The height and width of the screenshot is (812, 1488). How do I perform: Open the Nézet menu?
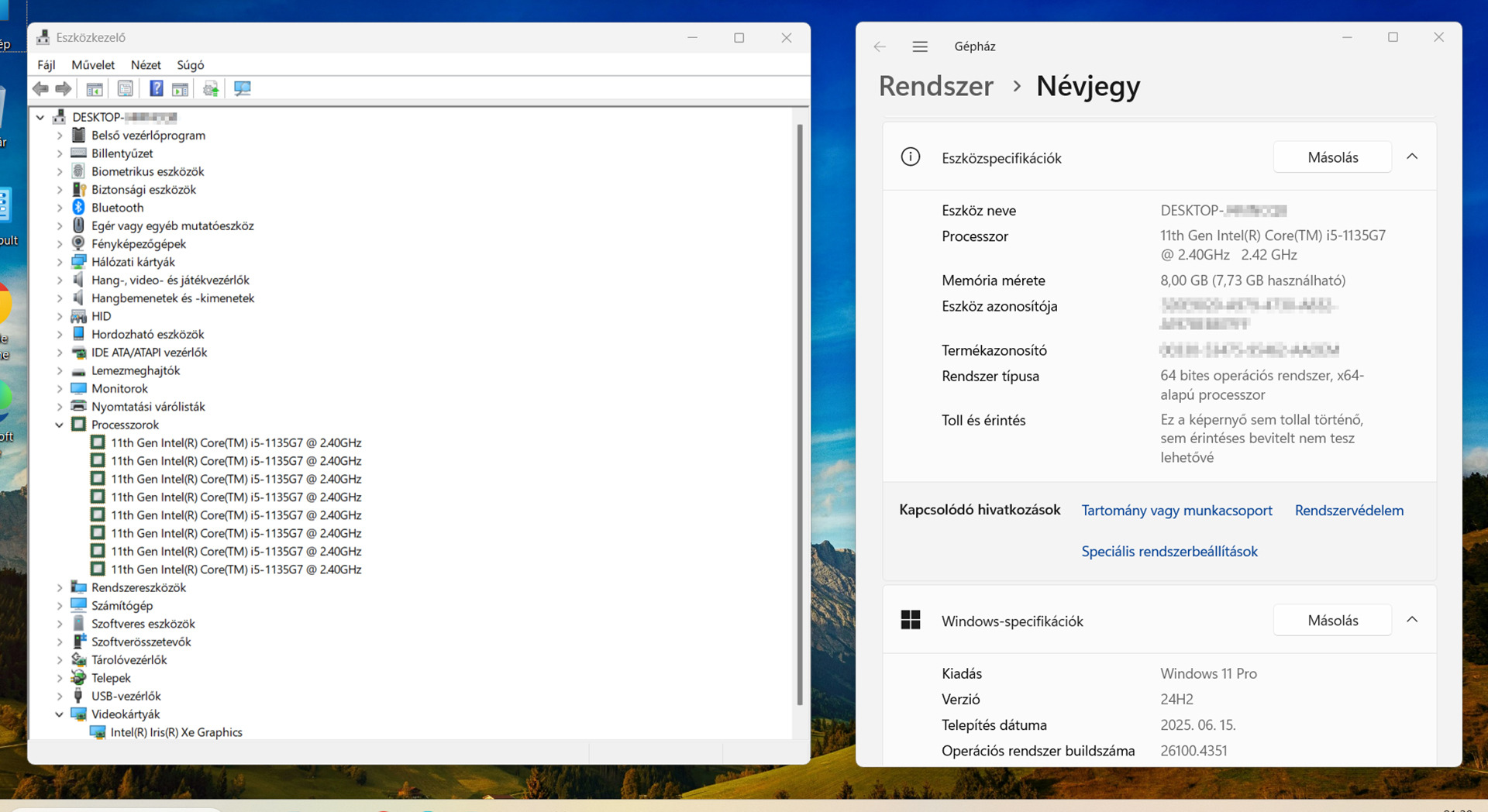pyautogui.click(x=146, y=65)
